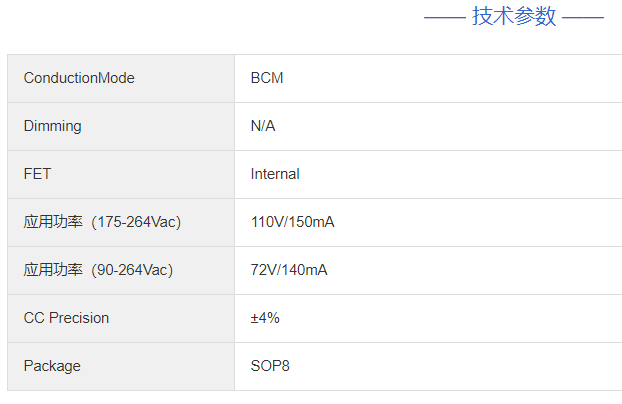Click the (90-264Vac) voltage range text
622x404 pixels.
point(132,270)
